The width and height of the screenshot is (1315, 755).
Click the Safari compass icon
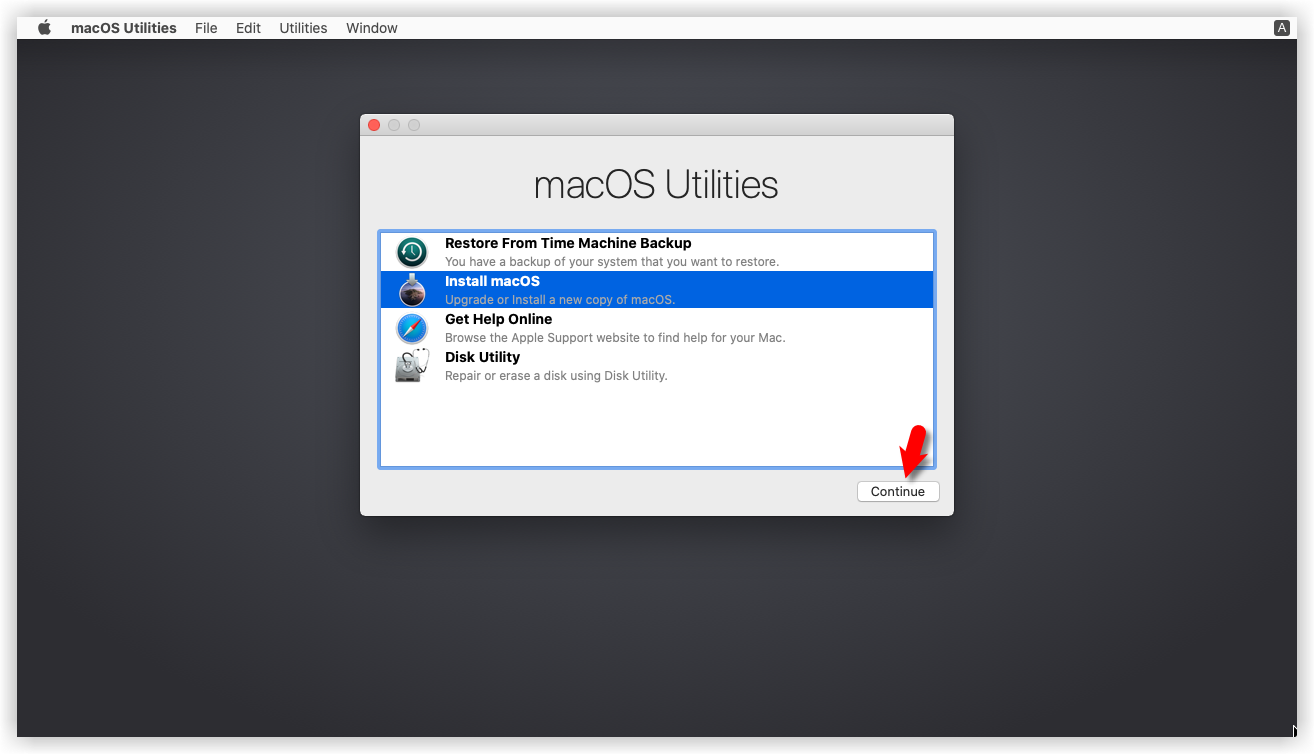pos(412,328)
